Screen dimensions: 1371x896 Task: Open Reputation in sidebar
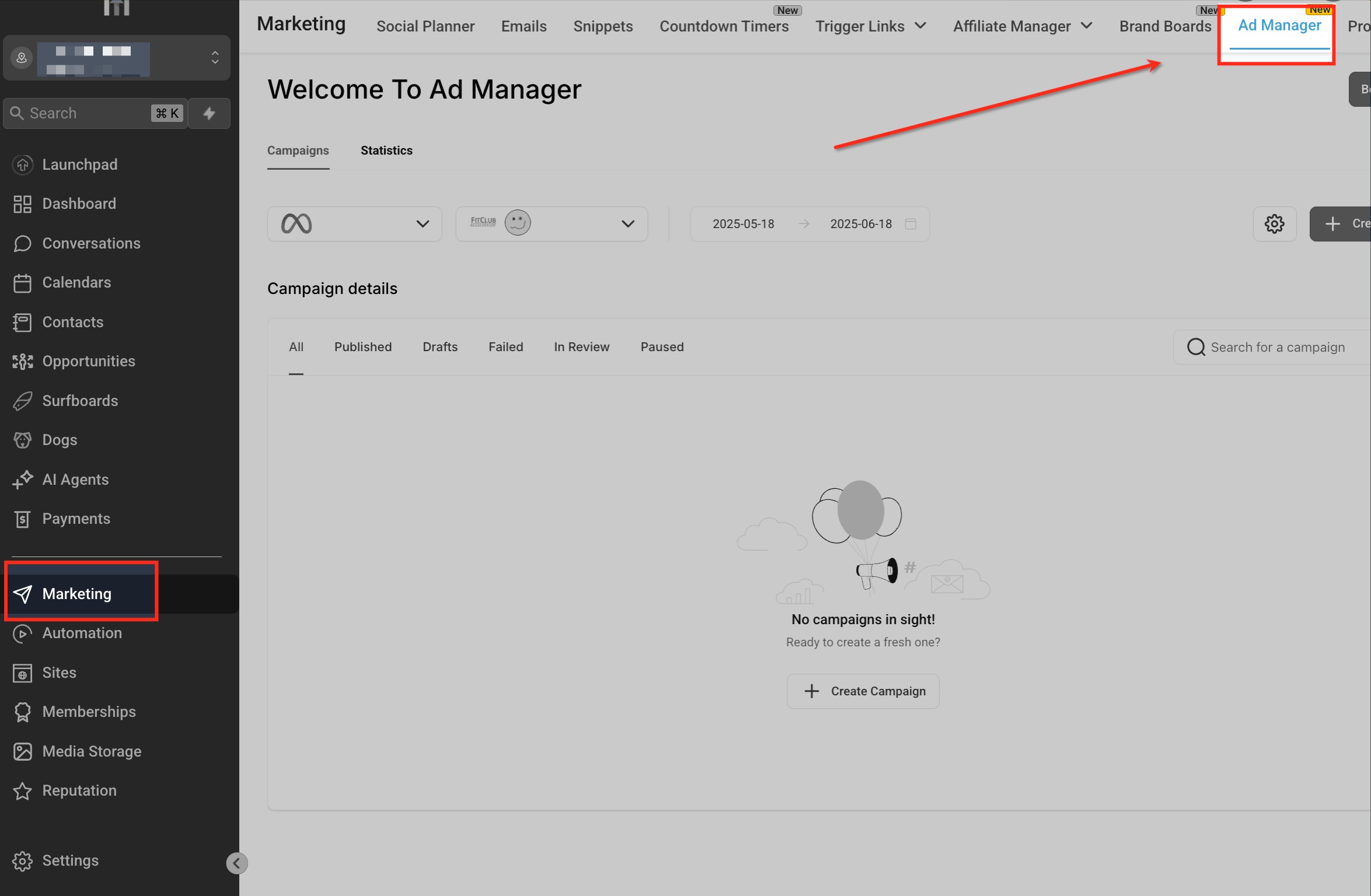point(79,790)
